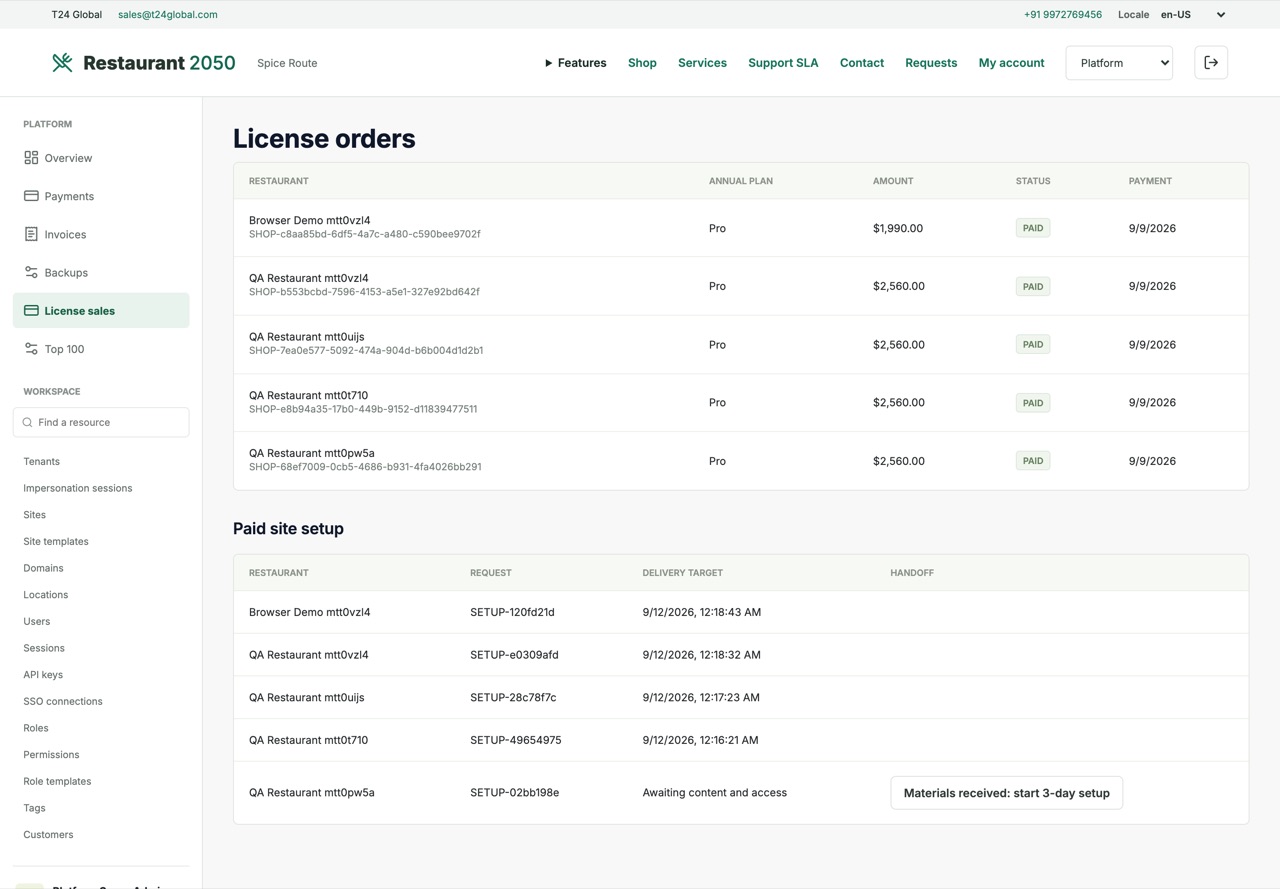This screenshot has height=889, width=1280.
Task: Click the Top 100 sidebar icon
Action: (x=31, y=349)
